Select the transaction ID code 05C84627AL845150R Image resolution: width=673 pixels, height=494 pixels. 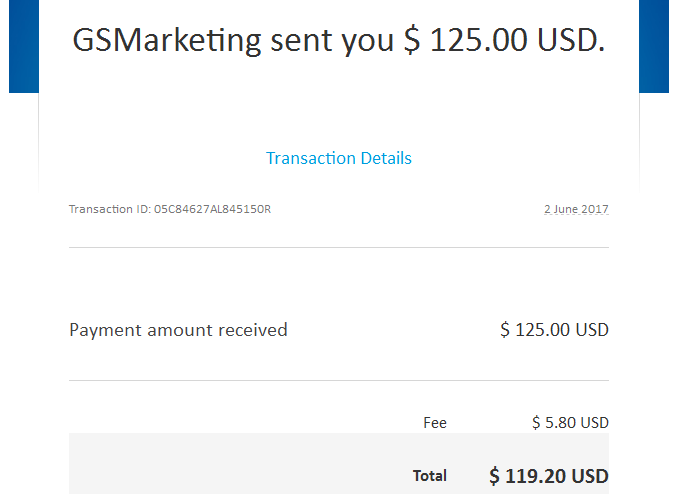(212, 209)
